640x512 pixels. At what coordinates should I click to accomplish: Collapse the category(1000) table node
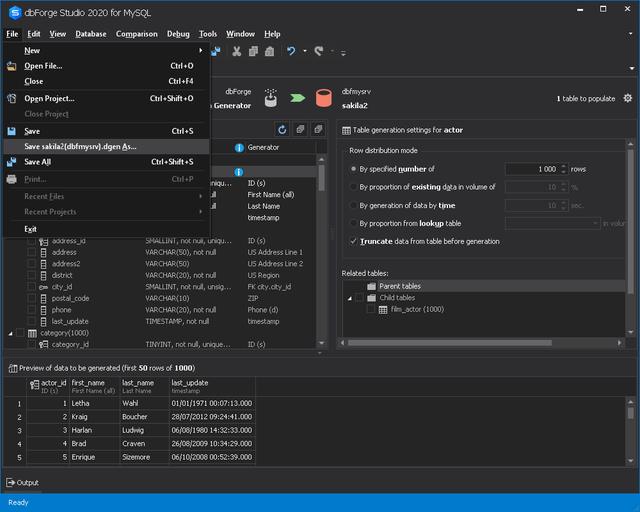[x=11, y=333]
